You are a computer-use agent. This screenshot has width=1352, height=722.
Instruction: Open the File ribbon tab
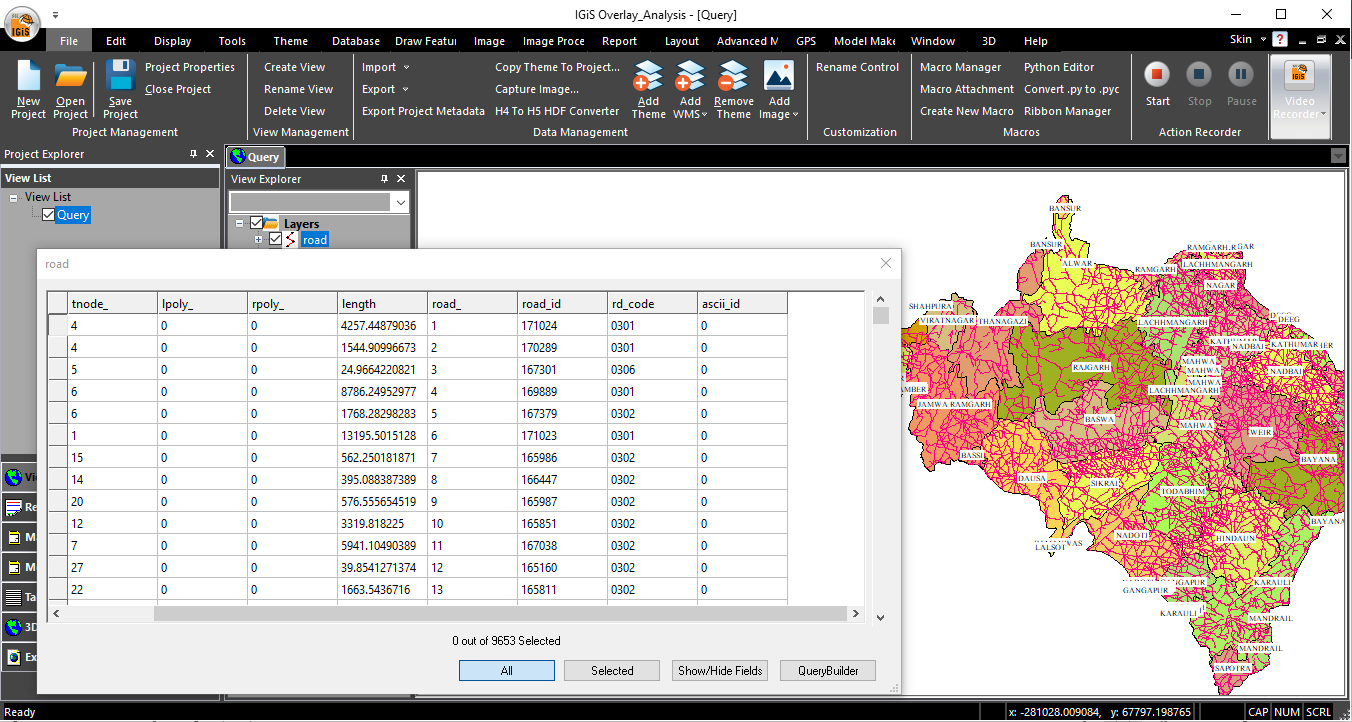click(69, 41)
